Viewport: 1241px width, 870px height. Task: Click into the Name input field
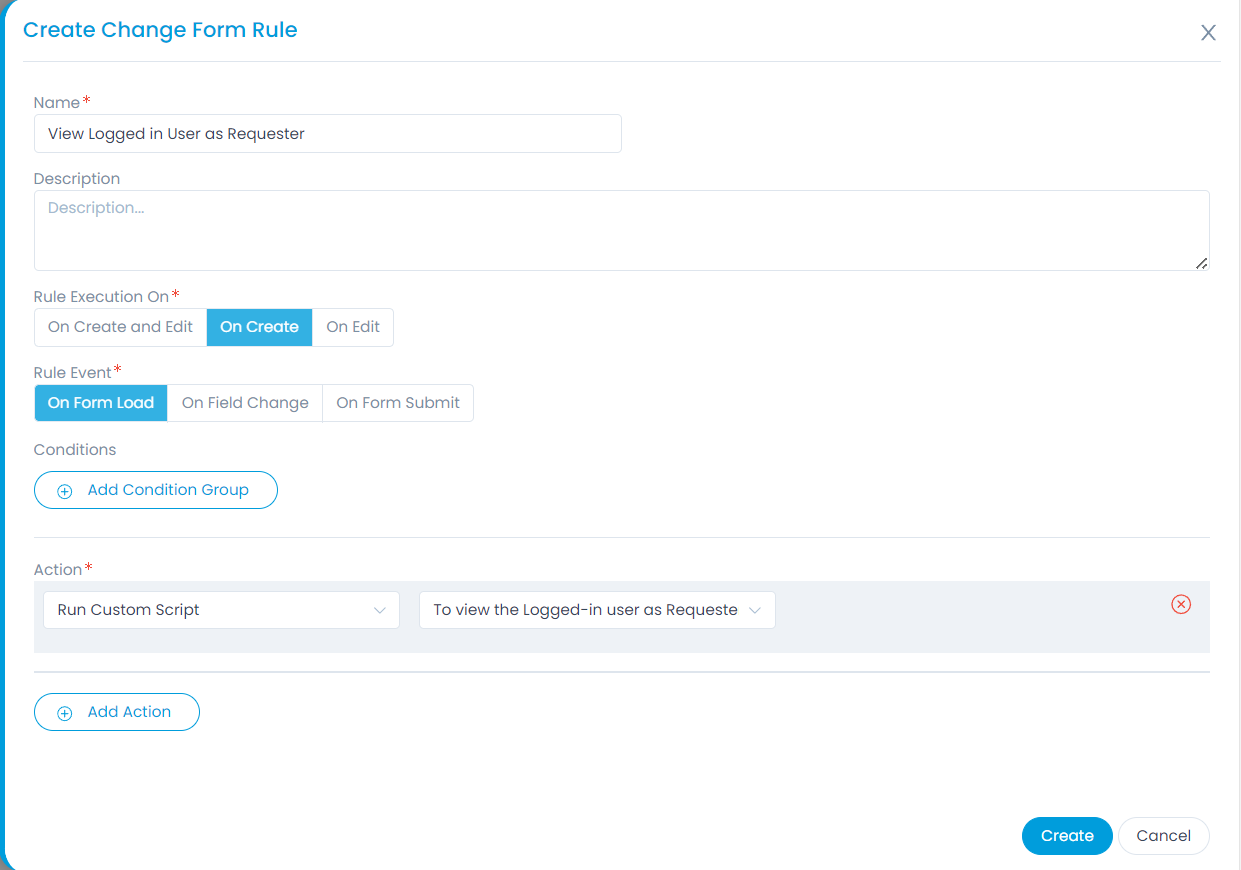(x=328, y=134)
